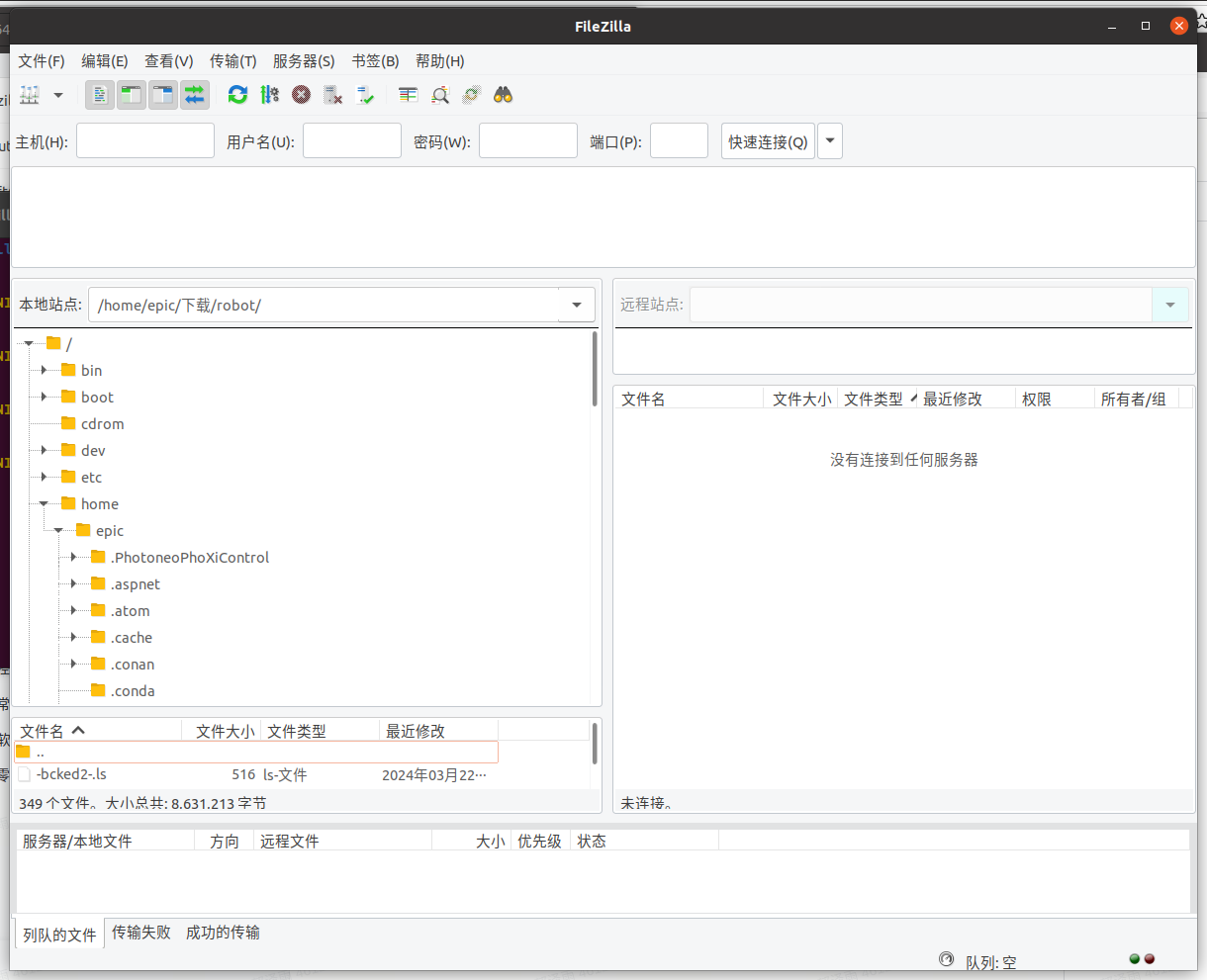Screen dimensions: 1207x980
Task: Open the Site Manager icon
Action: (x=30, y=95)
